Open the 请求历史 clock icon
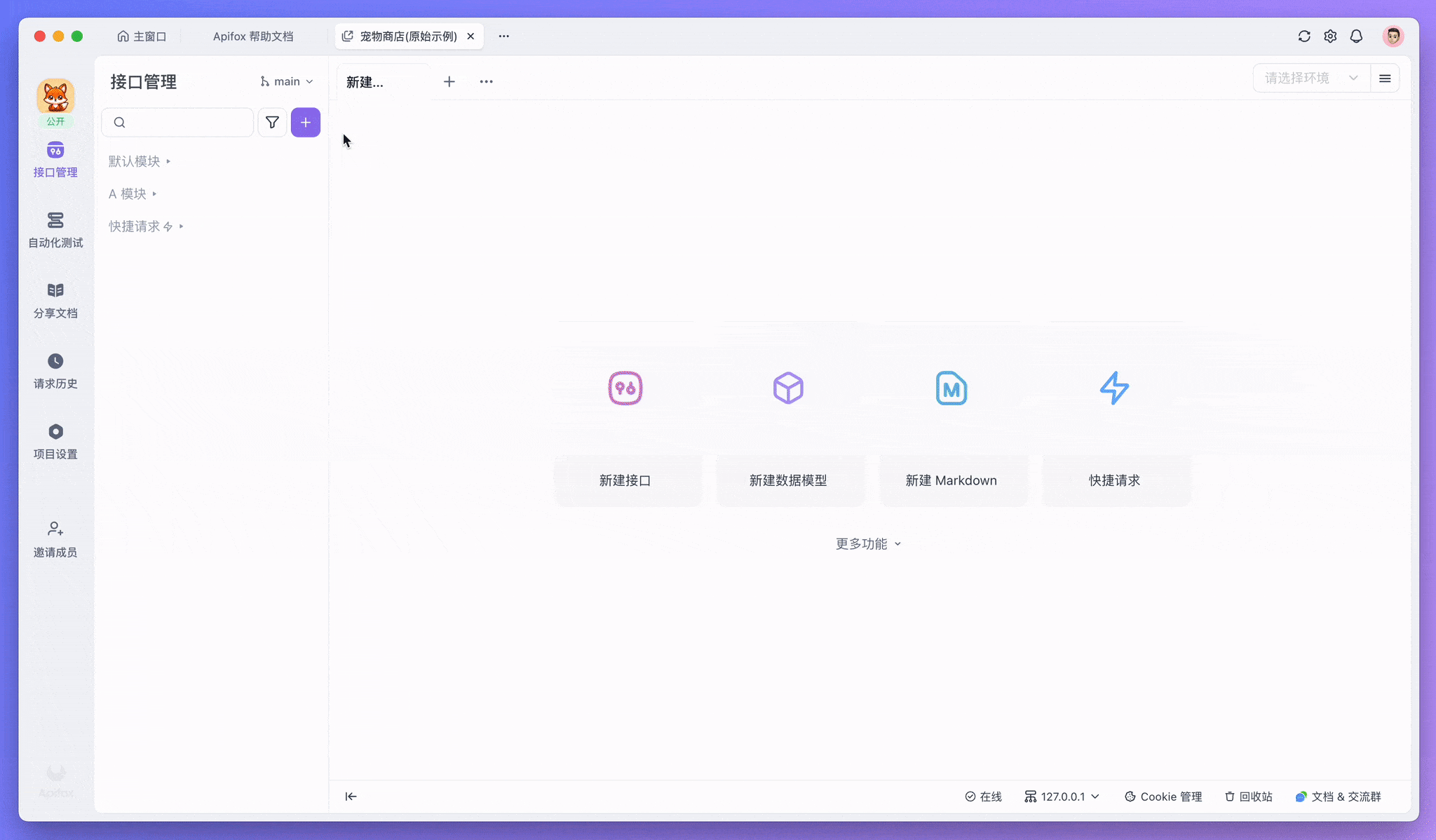Viewport: 1436px width, 840px height. click(x=55, y=361)
